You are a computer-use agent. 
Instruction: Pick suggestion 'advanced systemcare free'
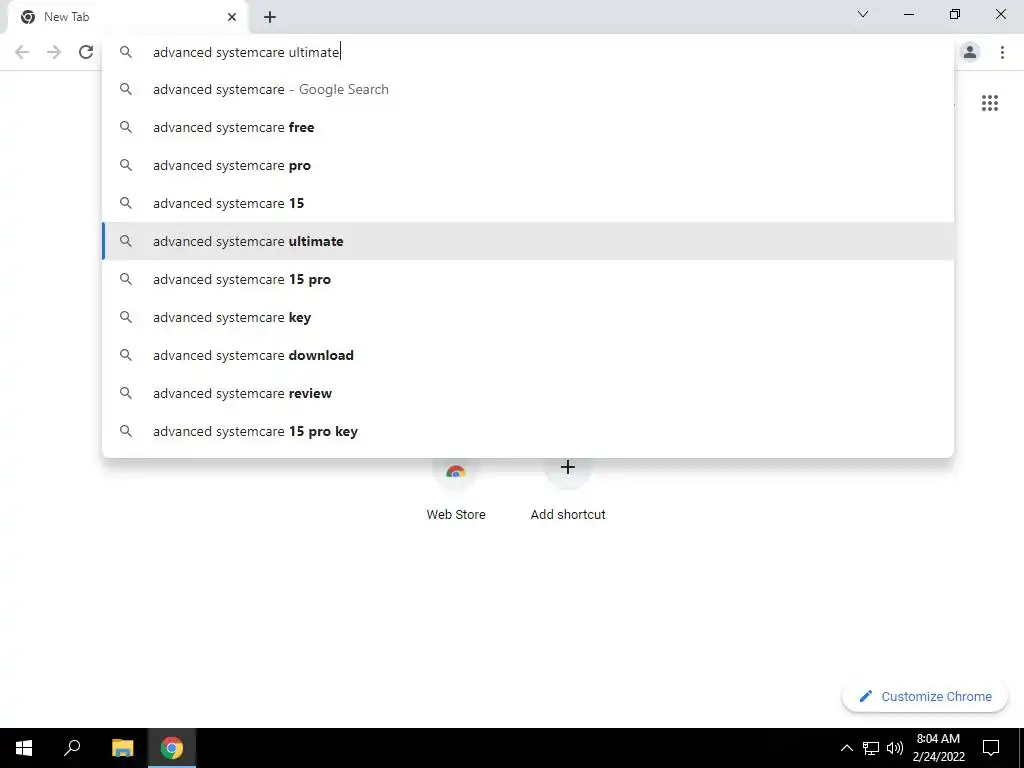528,127
